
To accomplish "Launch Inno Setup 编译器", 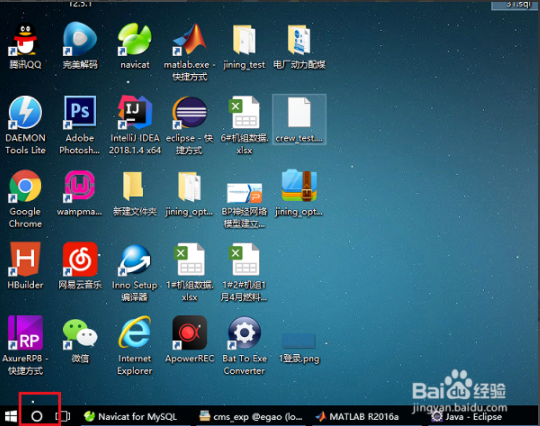I will [135, 272].
